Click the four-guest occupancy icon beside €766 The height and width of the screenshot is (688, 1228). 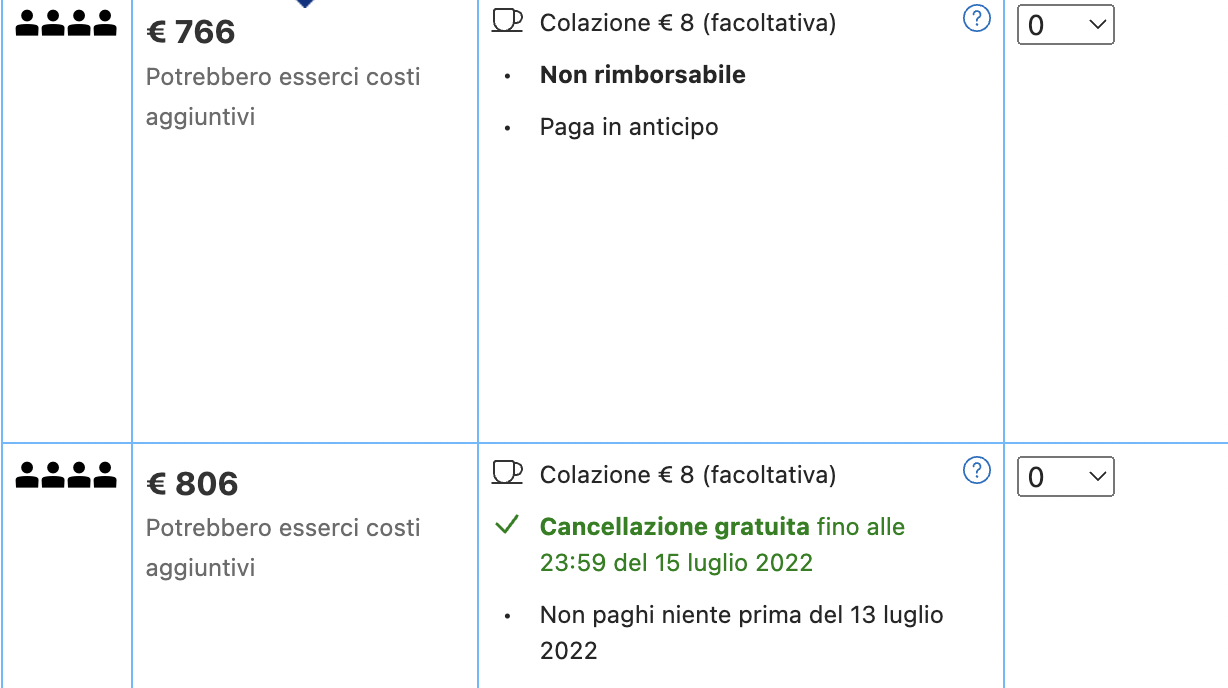(x=67, y=25)
